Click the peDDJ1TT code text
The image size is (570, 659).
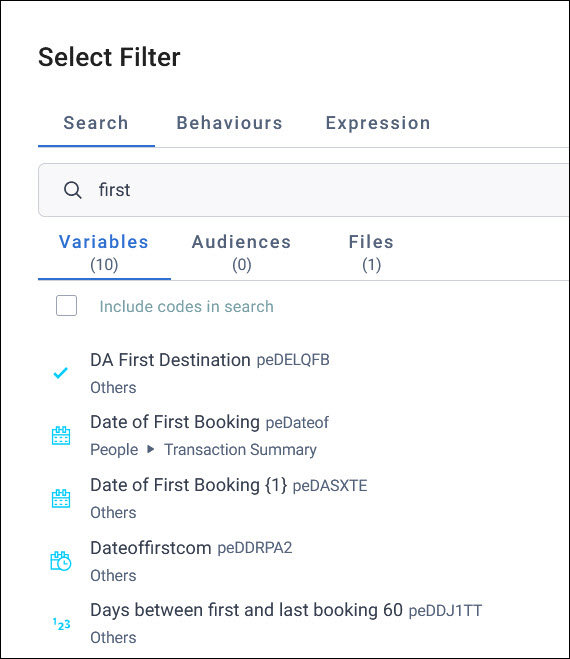tap(446, 611)
